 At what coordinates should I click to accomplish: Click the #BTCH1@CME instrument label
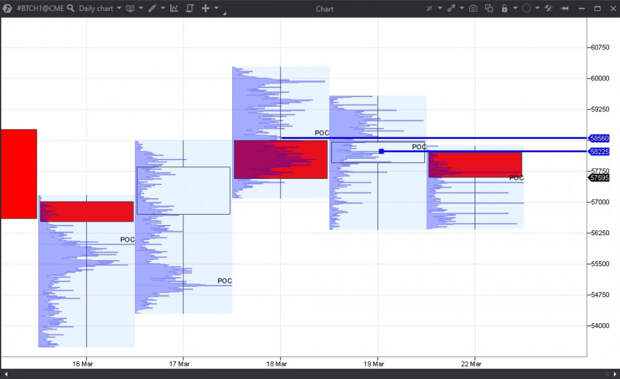(40, 8)
